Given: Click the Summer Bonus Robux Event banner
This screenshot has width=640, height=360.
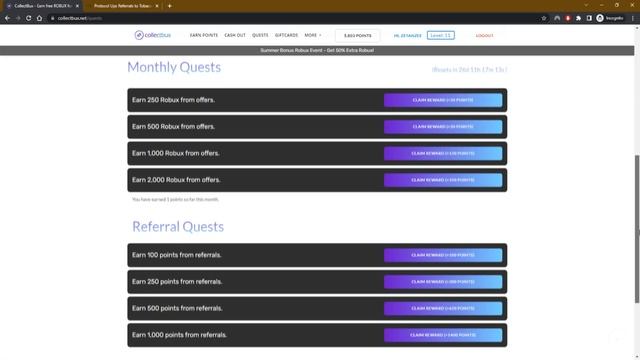Looking at the screenshot, I should point(317,51).
